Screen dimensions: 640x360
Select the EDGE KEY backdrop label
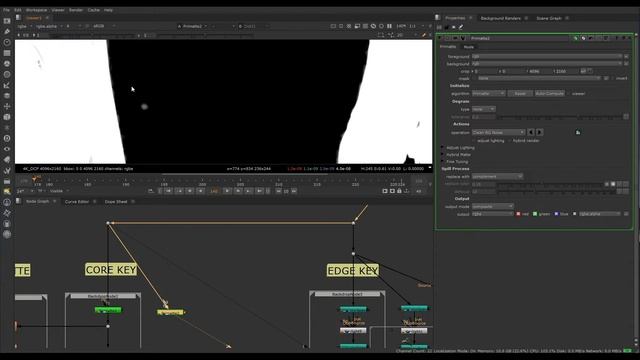(353, 271)
